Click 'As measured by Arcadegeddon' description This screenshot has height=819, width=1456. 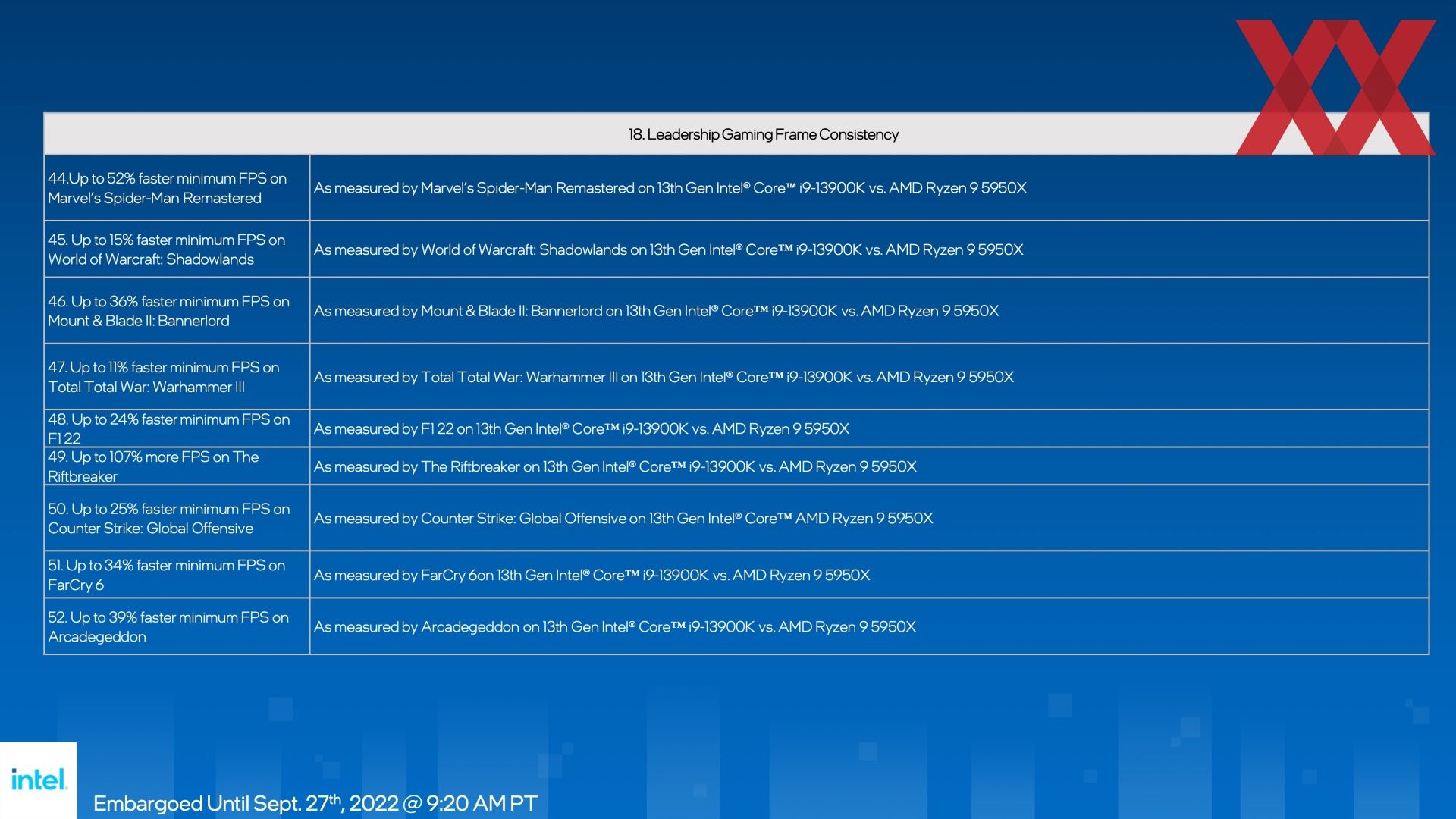tap(615, 627)
